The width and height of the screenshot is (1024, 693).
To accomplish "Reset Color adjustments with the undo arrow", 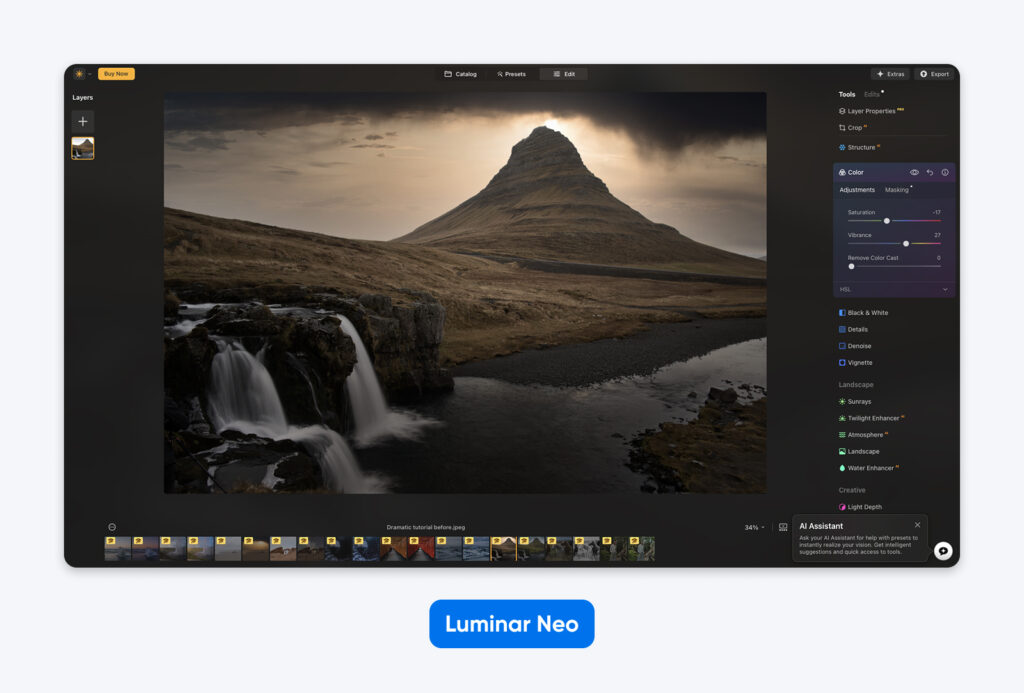I will click(x=929, y=172).
